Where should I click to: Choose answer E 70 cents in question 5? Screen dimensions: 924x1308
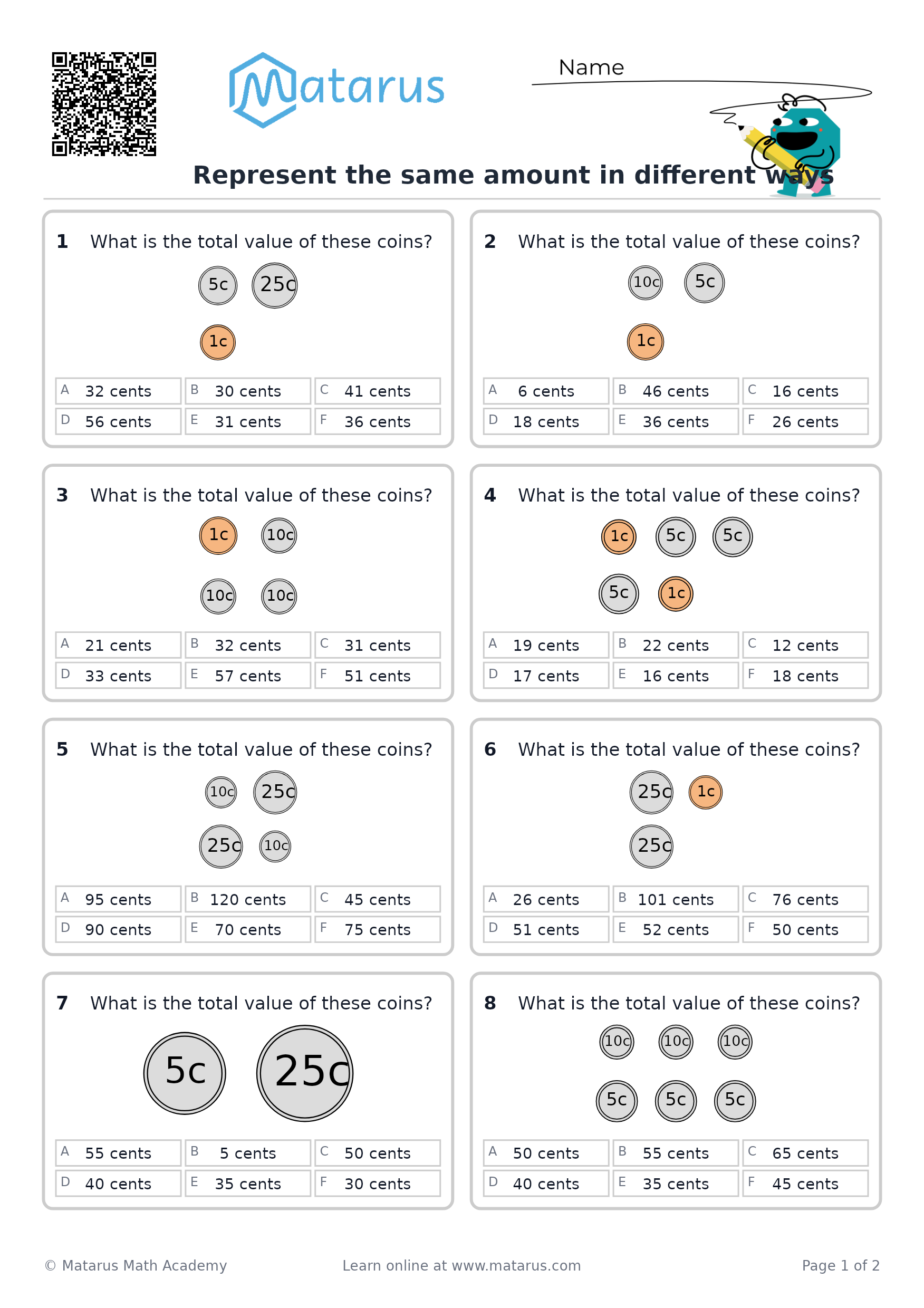248,929
